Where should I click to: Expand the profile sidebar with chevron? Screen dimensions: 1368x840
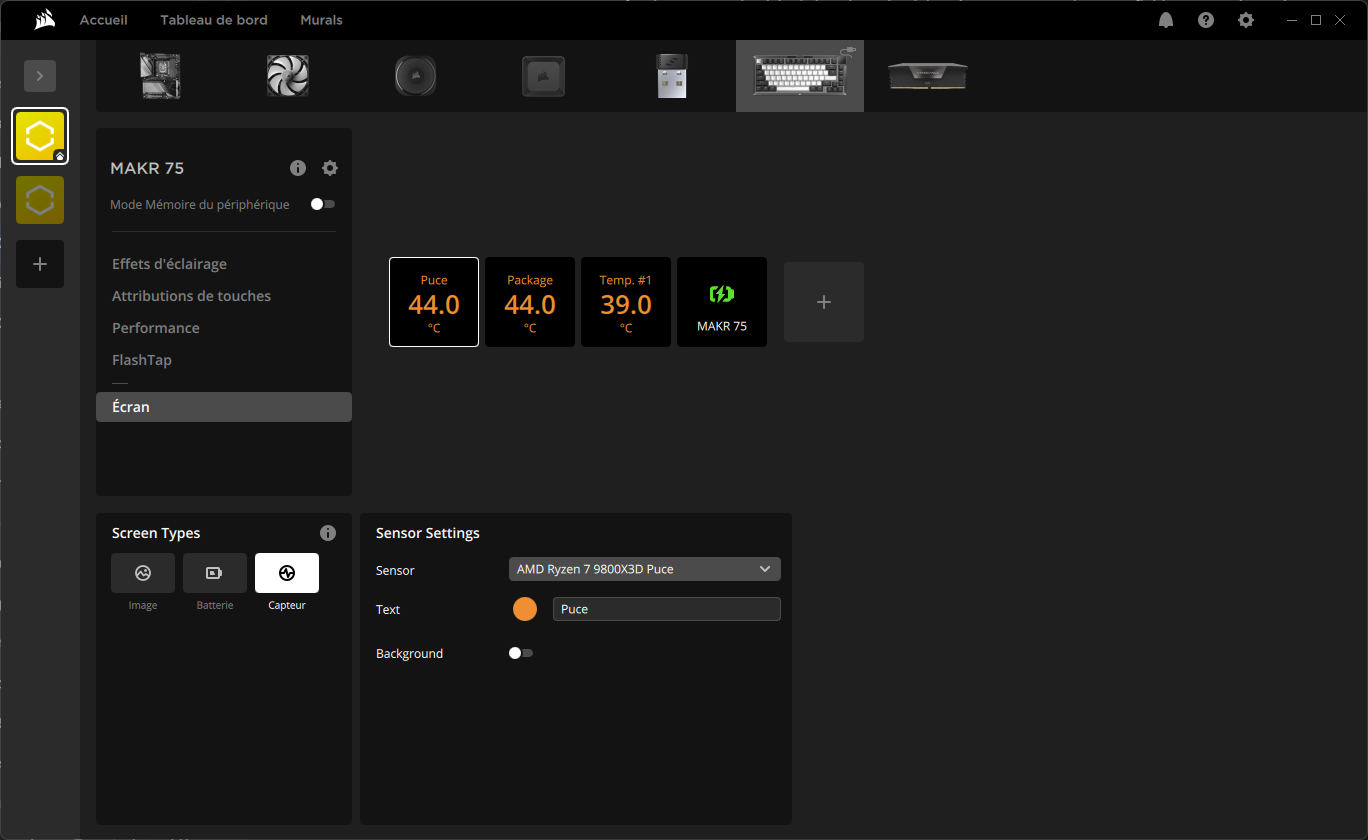[x=40, y=76]
